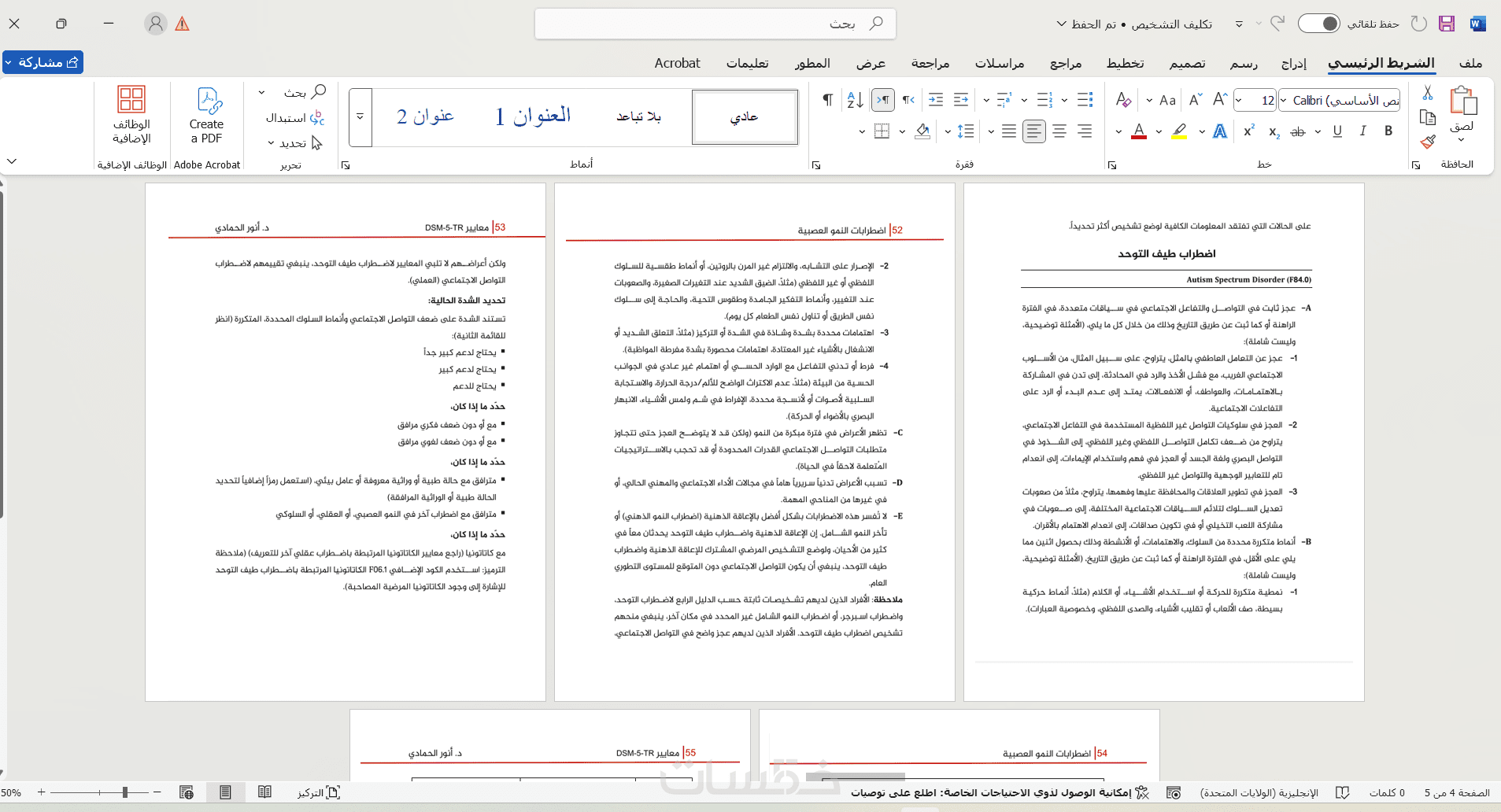Open the bullets list dropdown arrow
Image resolution: width=1501 pixels, height=812 pixels.
[1065, 100]
